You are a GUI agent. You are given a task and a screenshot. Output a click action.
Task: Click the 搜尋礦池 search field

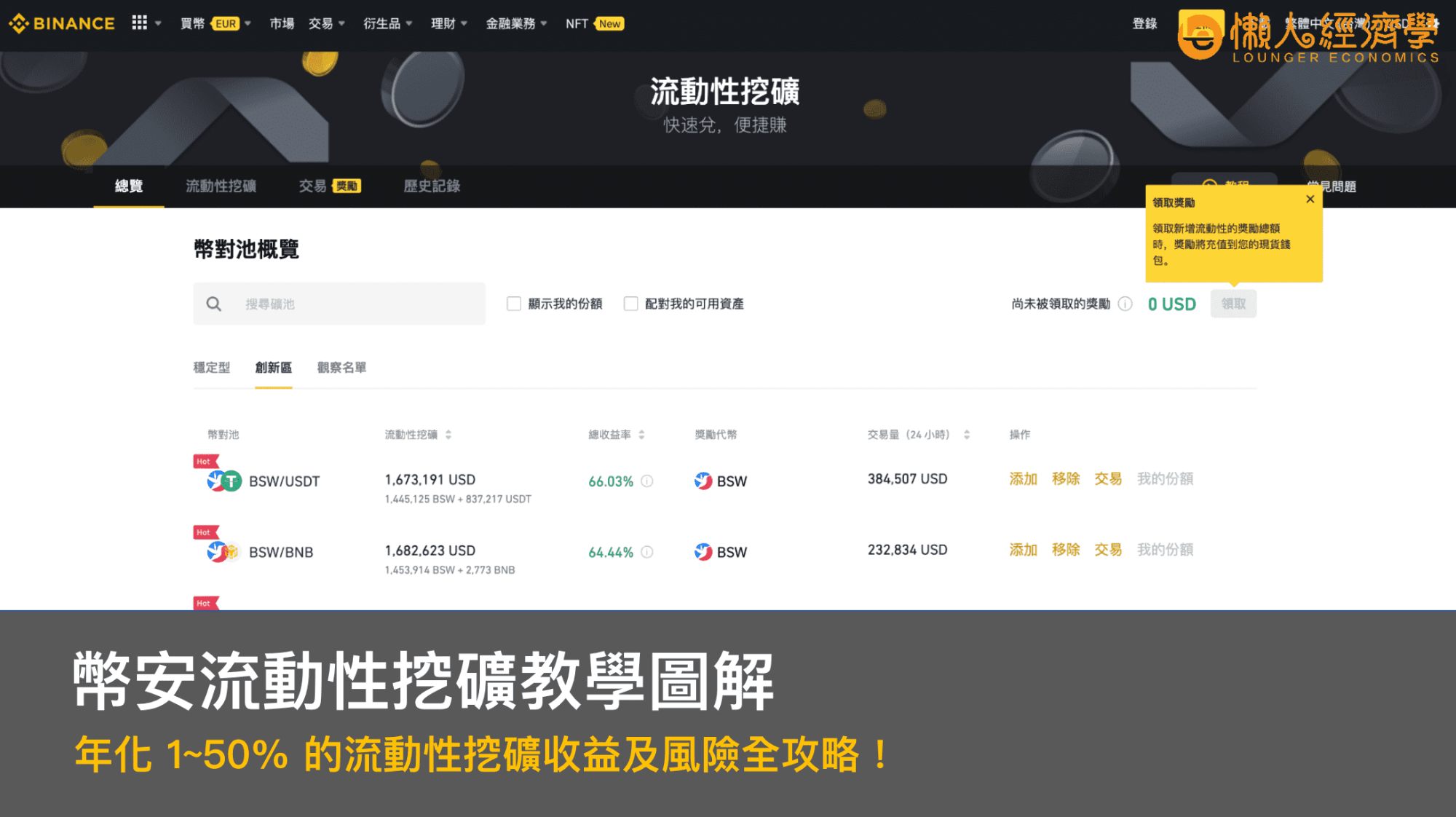pos(339,304)
